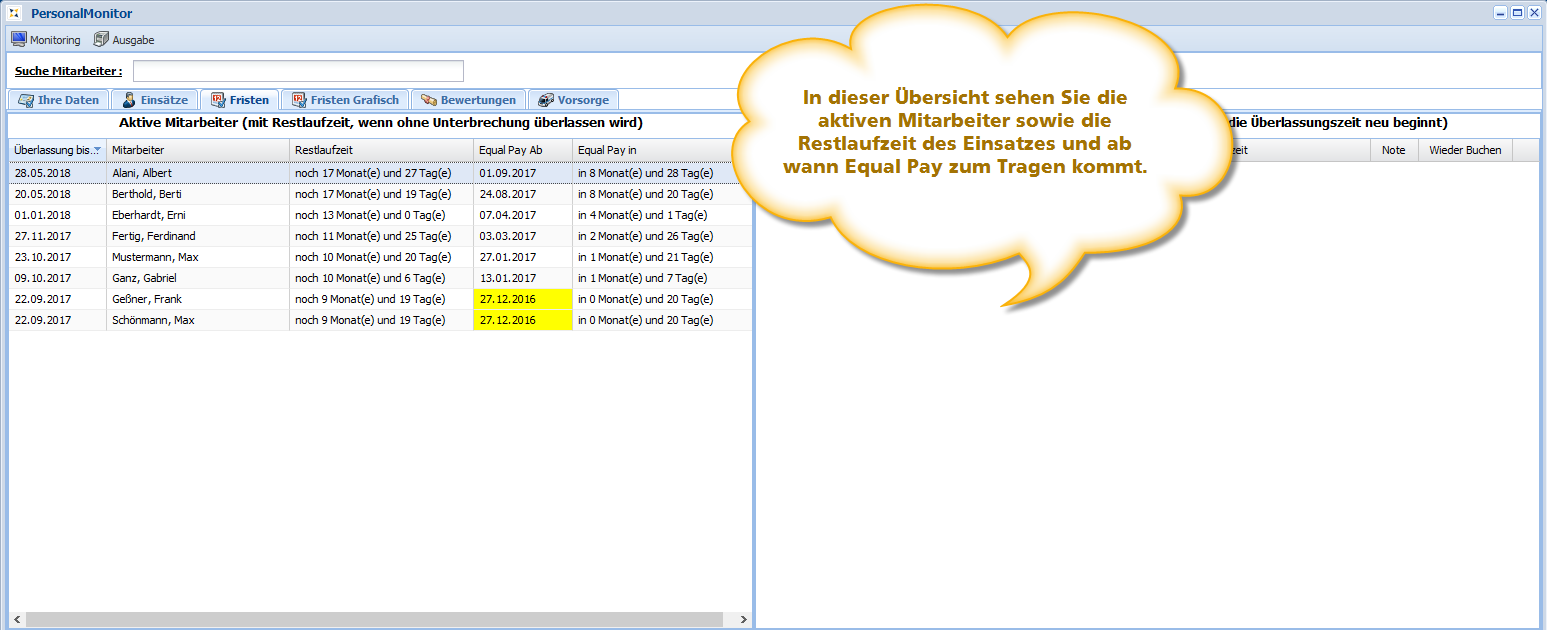Click the Einsätze person icon
The height and width of the screenshot is (630, 1547).
coord(129,100)
